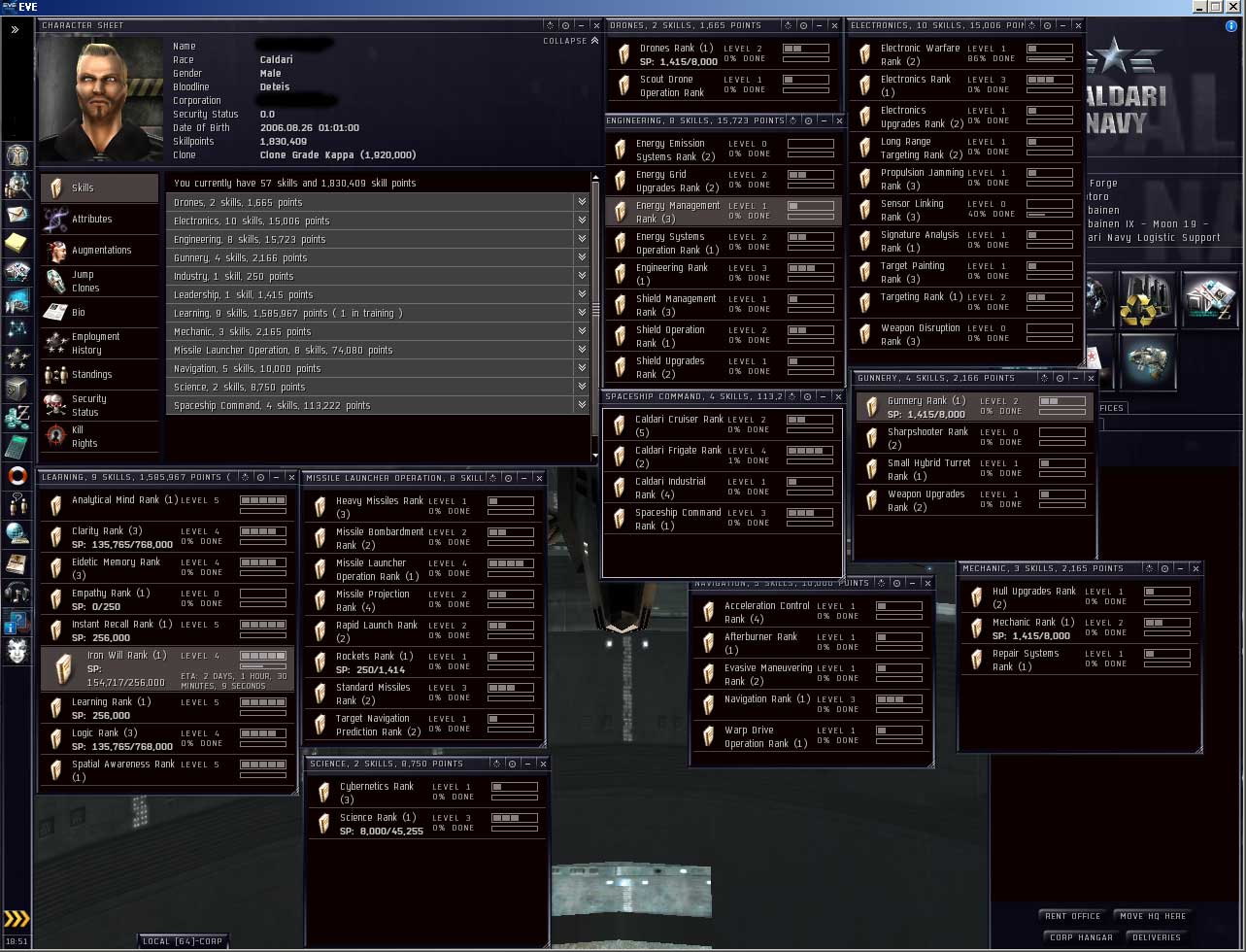Open the mail envelope sidebar icon
The width and height of the screenshot is (1246, 952).
click(x=17, y=214)
